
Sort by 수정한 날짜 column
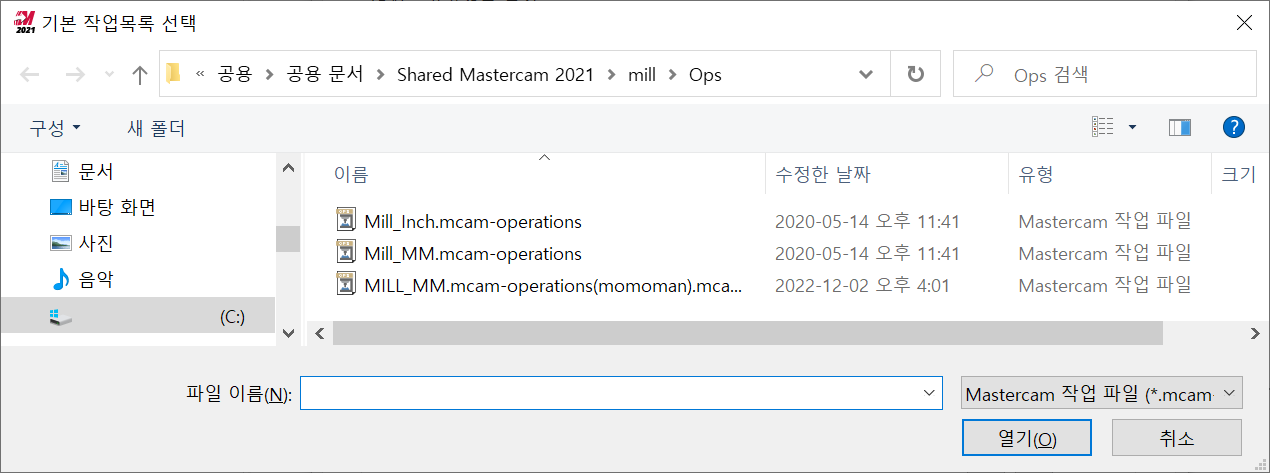(823, 174)
